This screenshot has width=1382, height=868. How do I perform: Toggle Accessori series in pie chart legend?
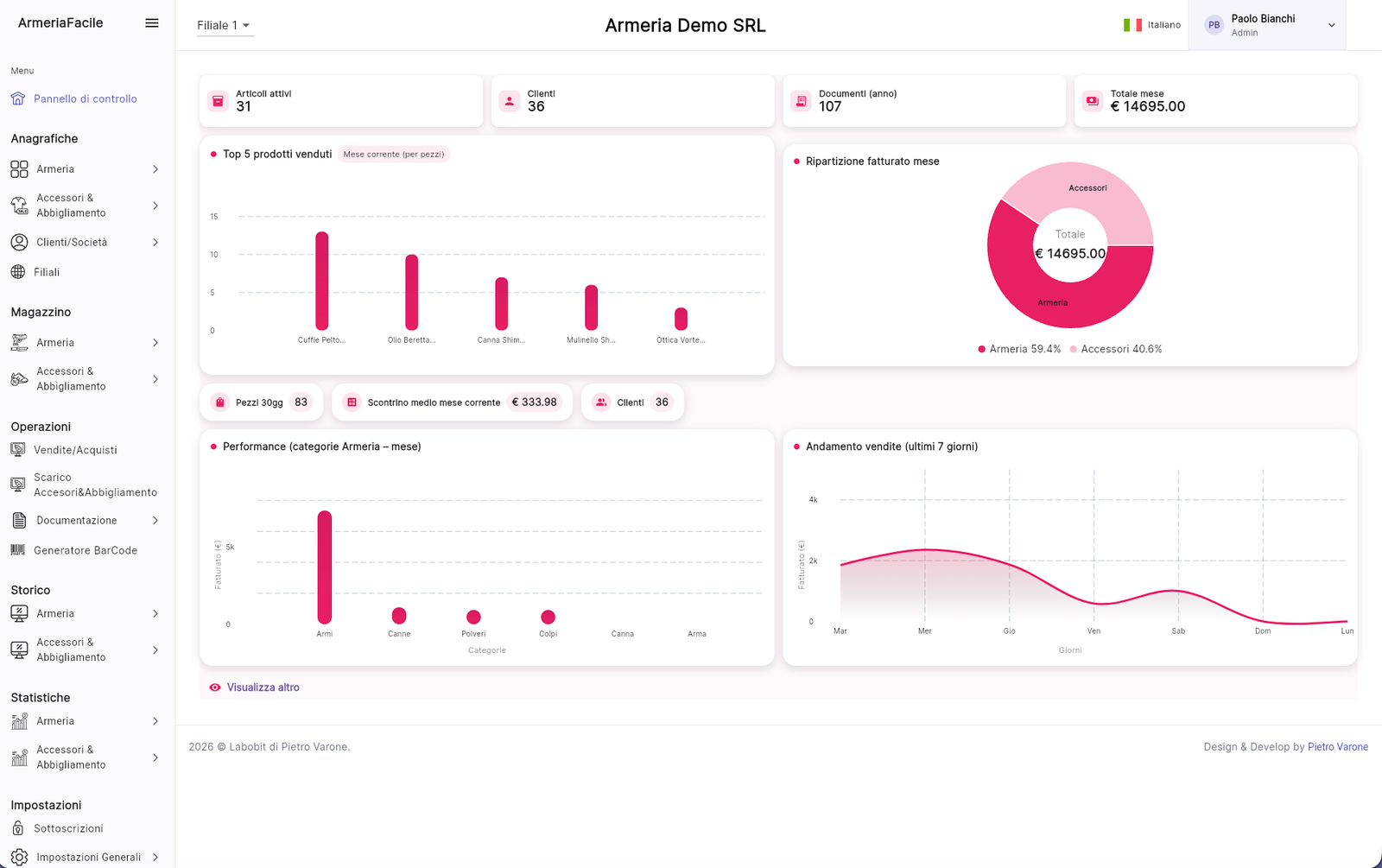coord(1115,349)
